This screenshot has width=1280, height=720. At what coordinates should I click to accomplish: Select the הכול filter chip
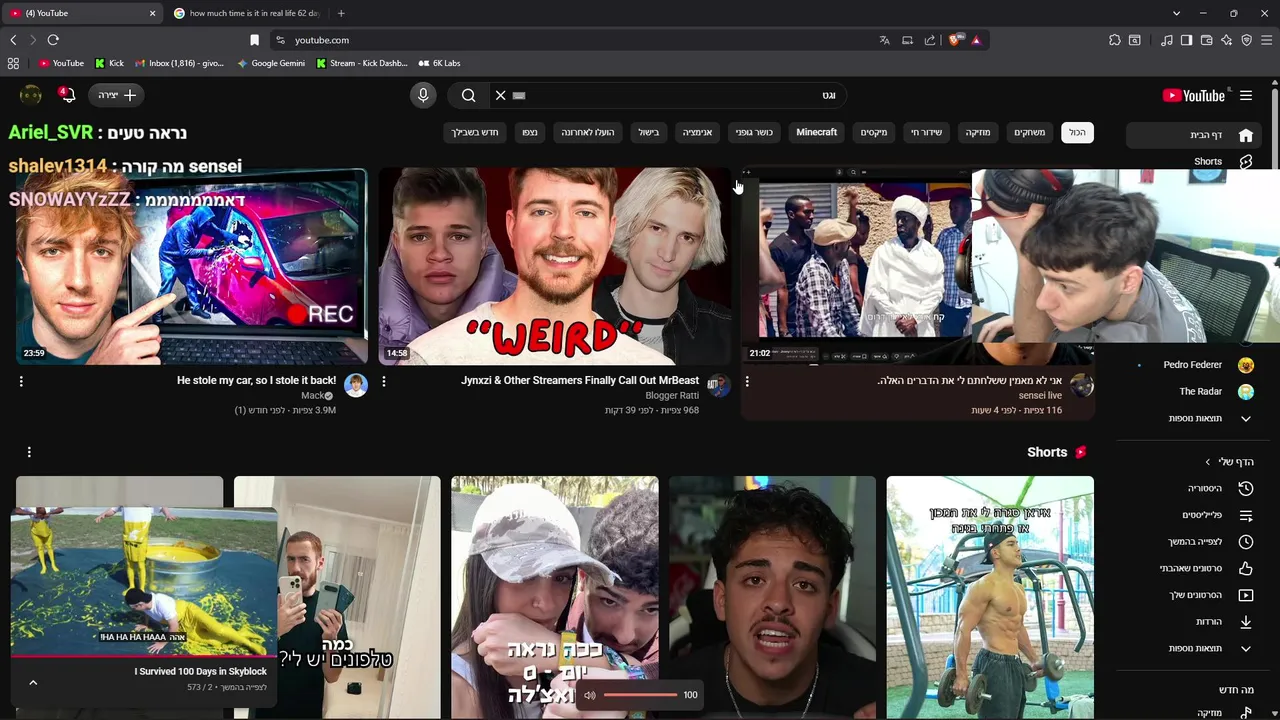pyautogui.click(x=1077, y=132)
